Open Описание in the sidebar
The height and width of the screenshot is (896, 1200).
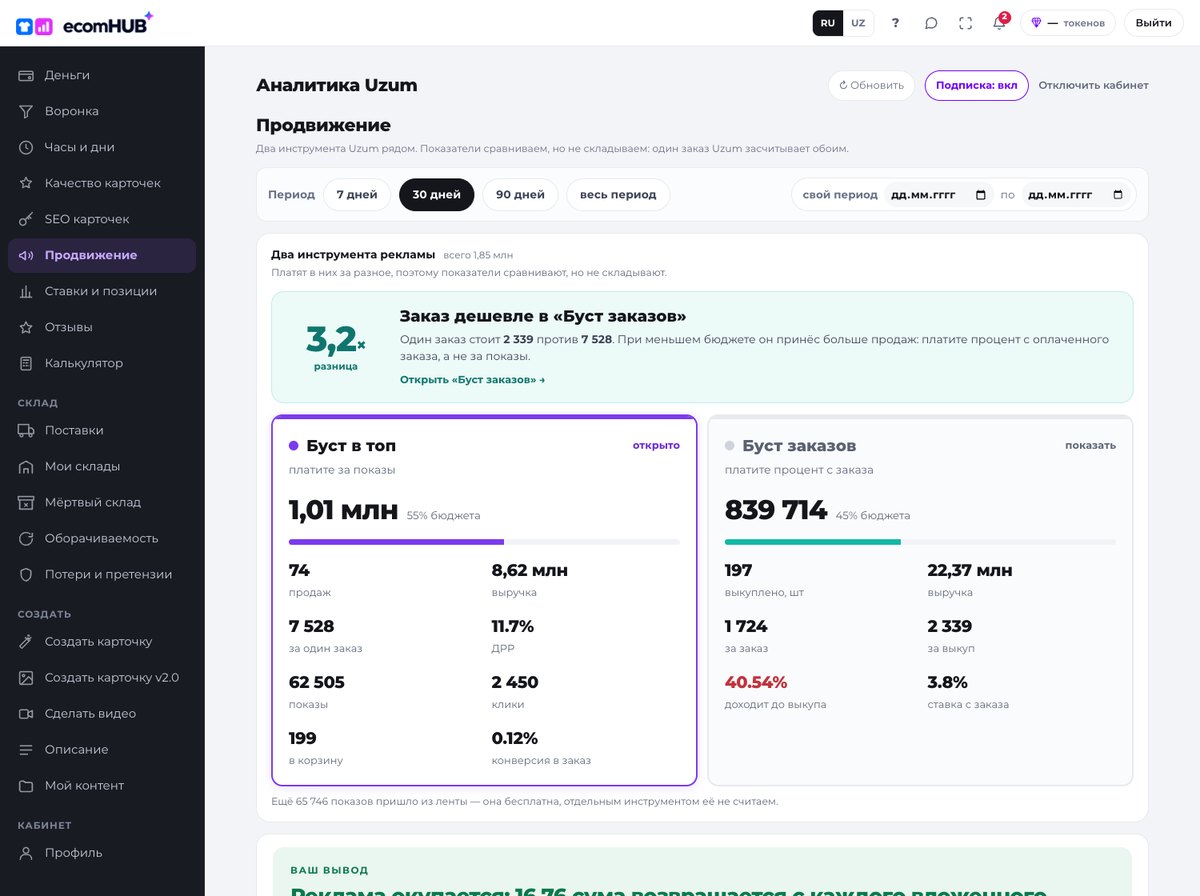[x=102, y=749]
